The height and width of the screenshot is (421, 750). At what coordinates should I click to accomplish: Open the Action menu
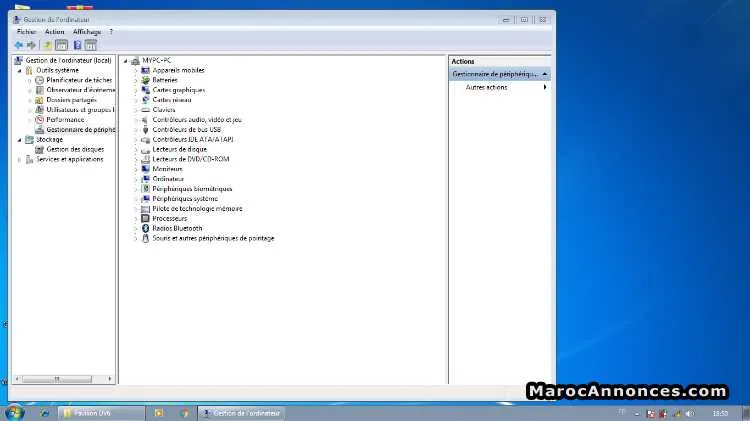click(55, 32)
